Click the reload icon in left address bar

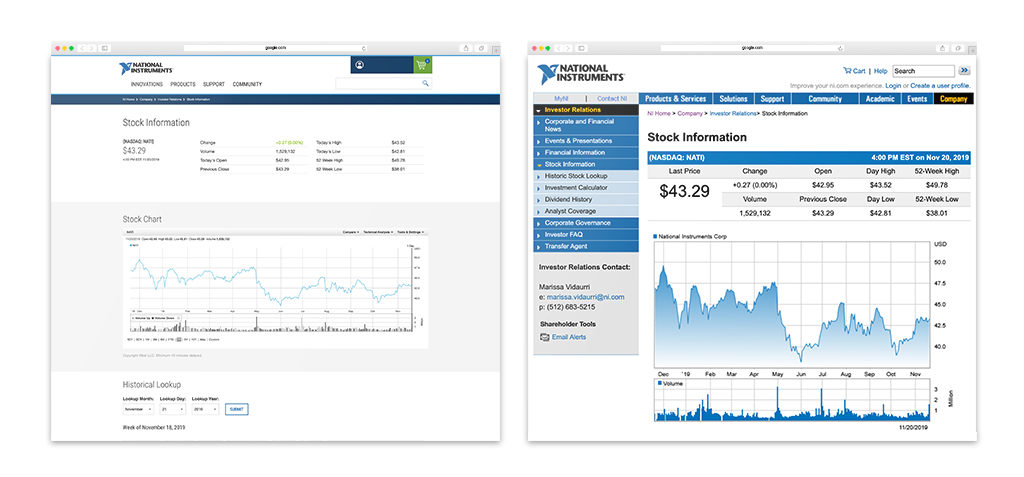click(363, 48)
